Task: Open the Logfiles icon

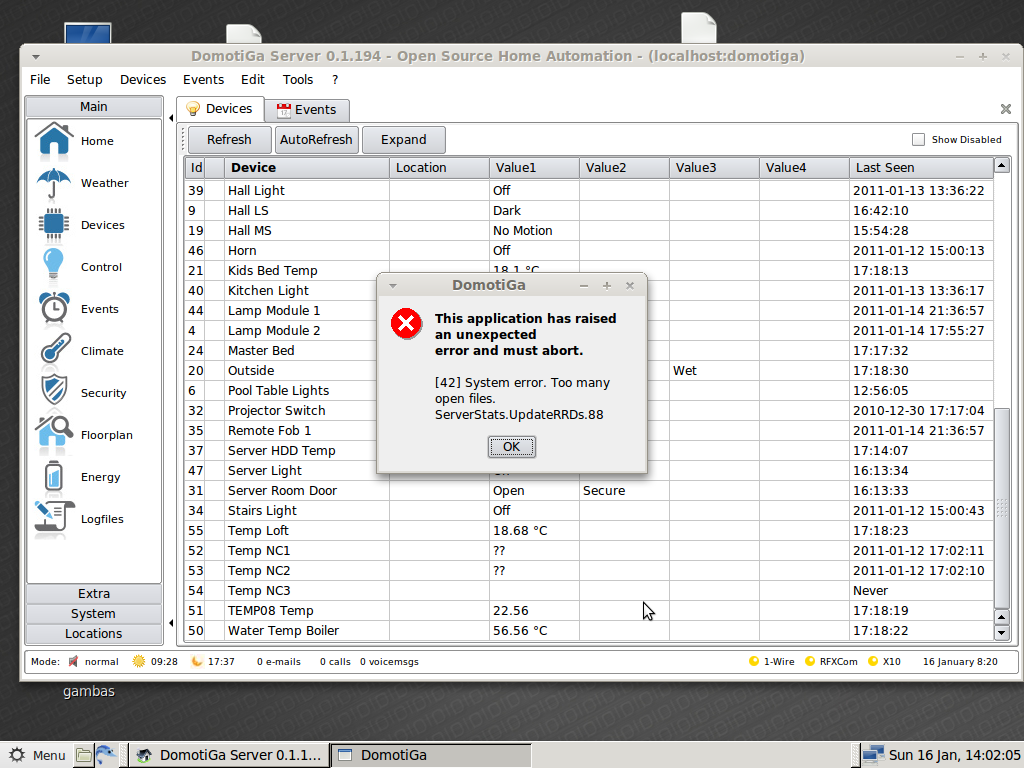Action: (x=54, y=519)
